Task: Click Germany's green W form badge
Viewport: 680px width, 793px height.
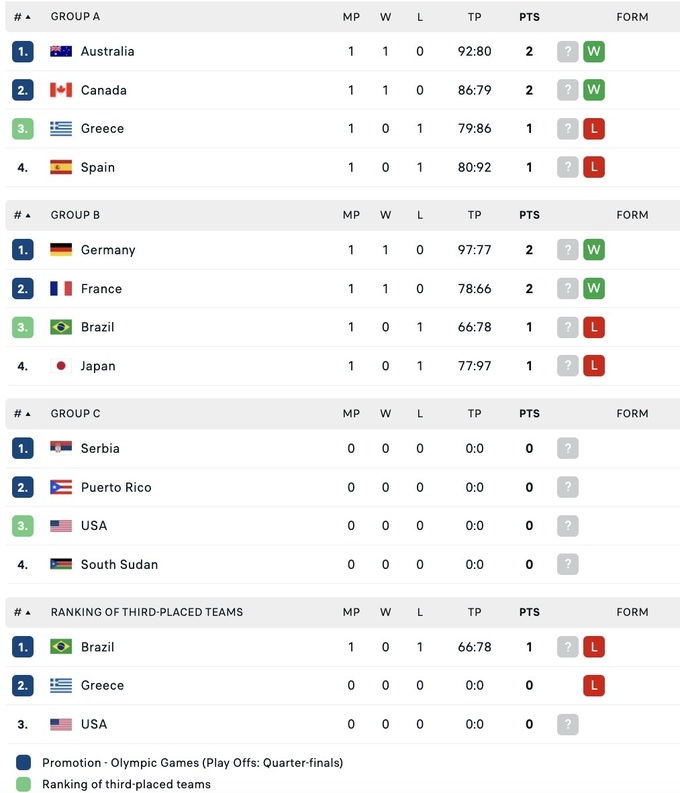Action: point(594,250)
